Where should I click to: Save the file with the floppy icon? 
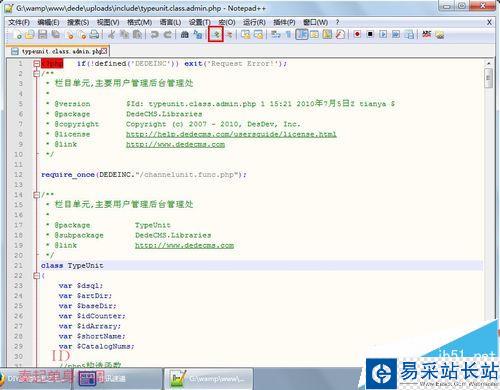pos(43,34)
